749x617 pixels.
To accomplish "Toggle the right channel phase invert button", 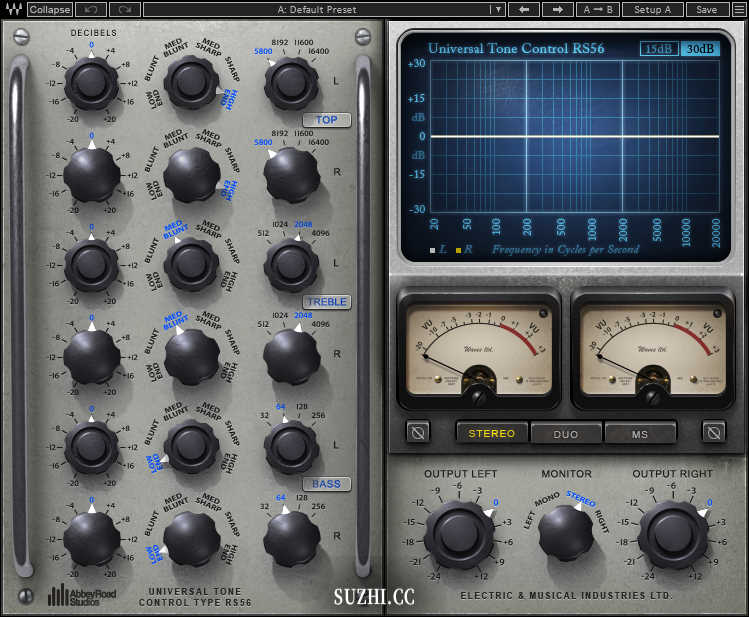I will pos(714,432).
